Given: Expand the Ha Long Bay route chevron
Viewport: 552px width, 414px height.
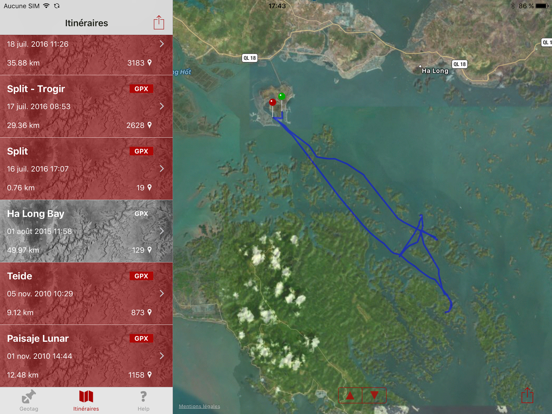Looking at the screenshot, I should [x=162, y=231].
